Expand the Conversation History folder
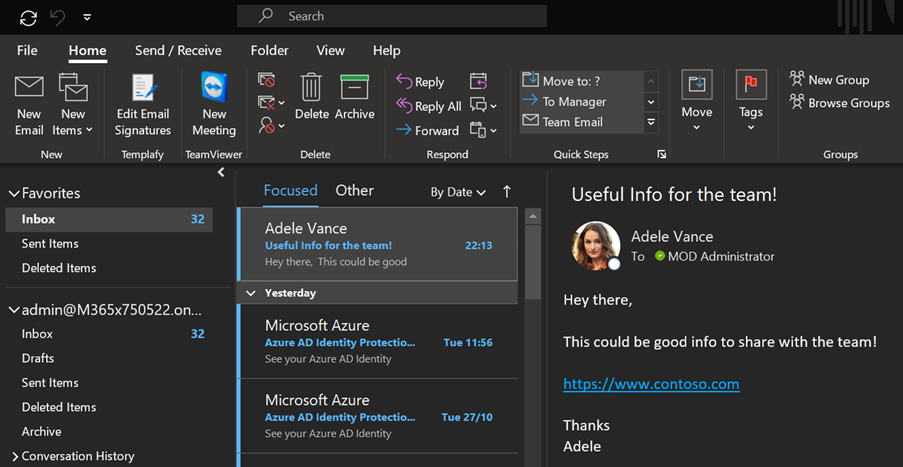The image size is (903, 467). 15,457
